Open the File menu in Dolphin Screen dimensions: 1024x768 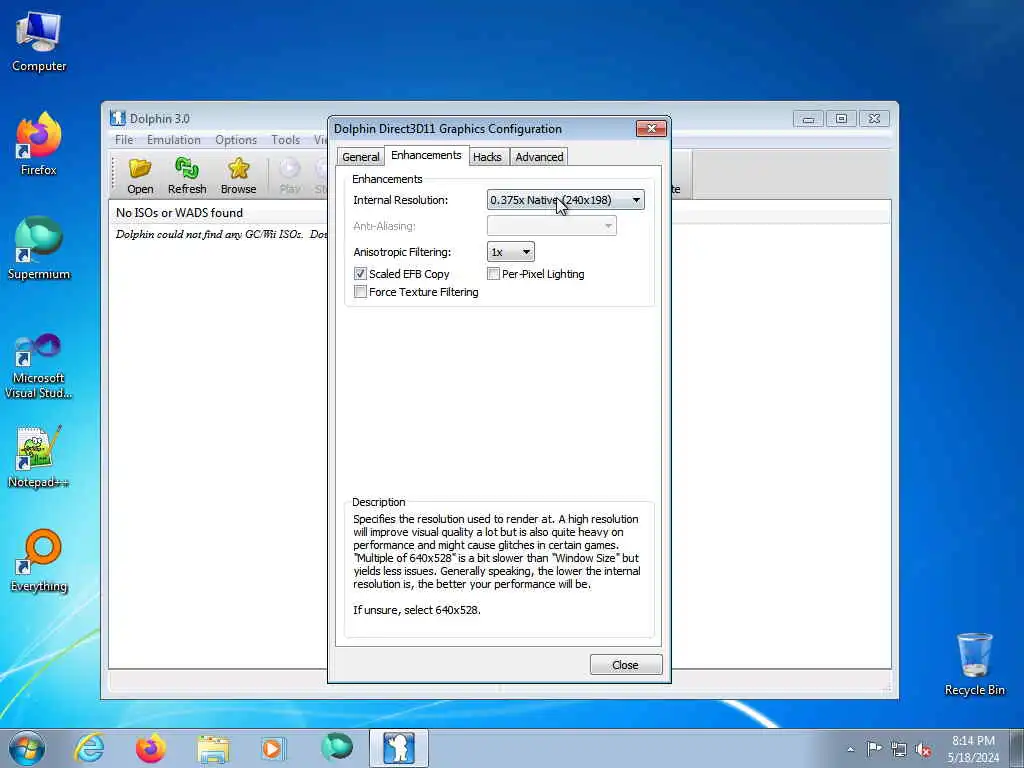(124, 140)
